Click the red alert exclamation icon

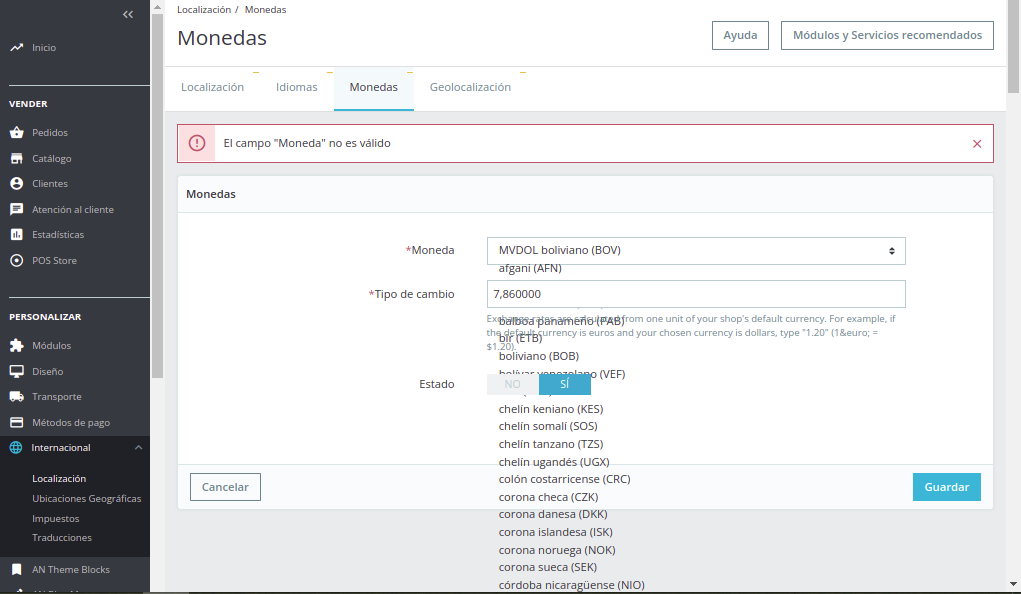197,143
